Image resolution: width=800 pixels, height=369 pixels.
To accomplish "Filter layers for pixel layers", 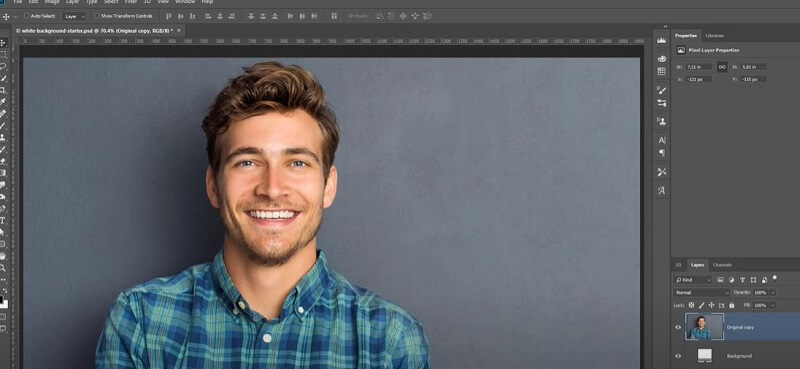I will pos(720,280).
